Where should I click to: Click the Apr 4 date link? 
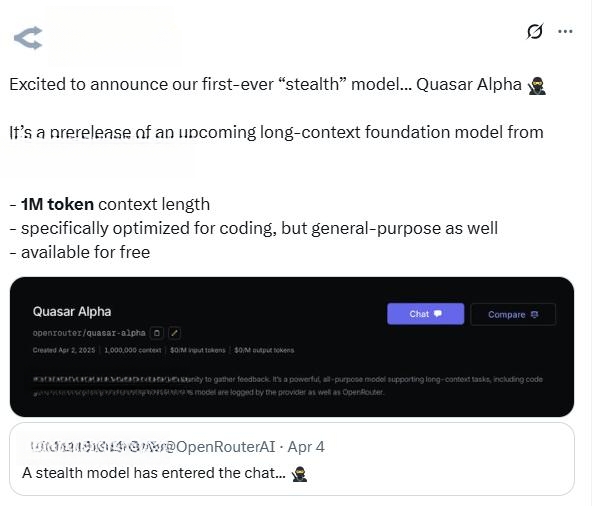(306, 447)
